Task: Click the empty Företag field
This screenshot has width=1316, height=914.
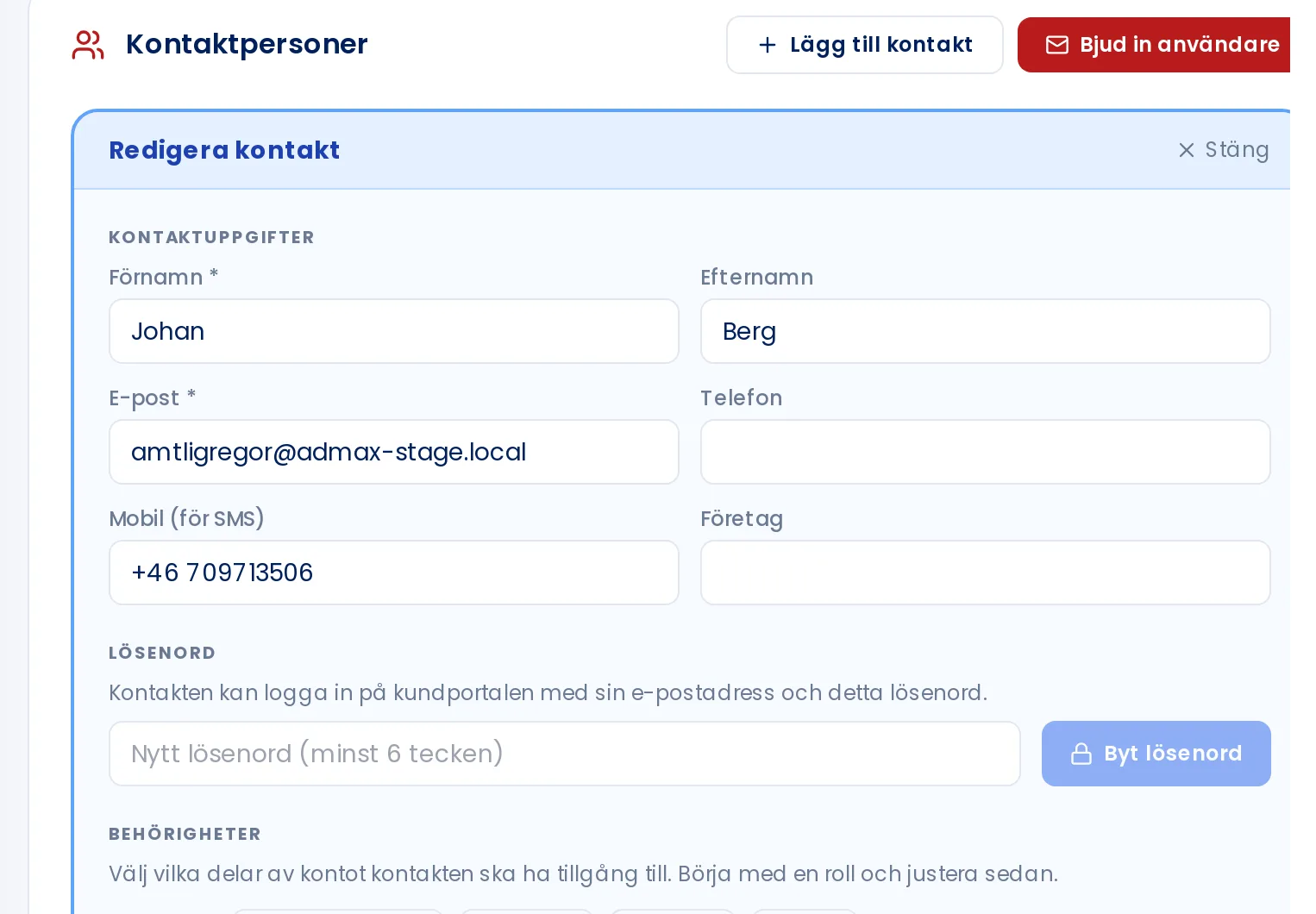Action: coord(986,573)
